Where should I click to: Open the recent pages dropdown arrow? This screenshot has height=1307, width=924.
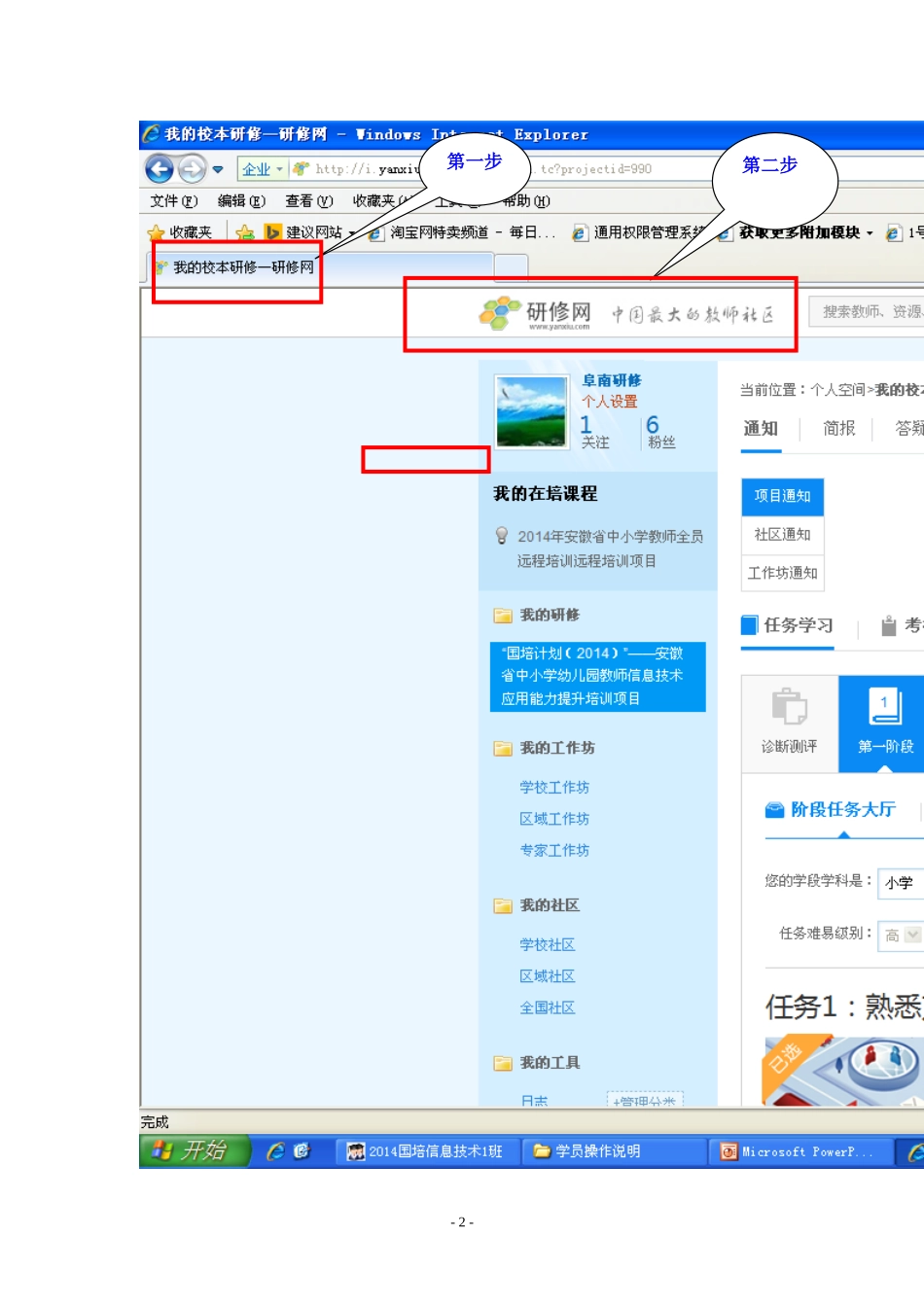pyautogui.click(x=218, y=169)
